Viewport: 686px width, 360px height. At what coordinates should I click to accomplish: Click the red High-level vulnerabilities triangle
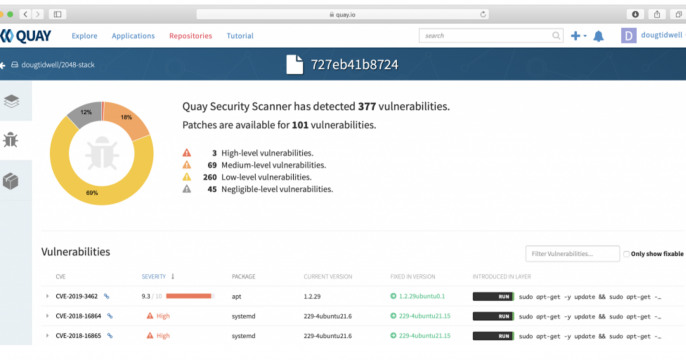point(187,153)
